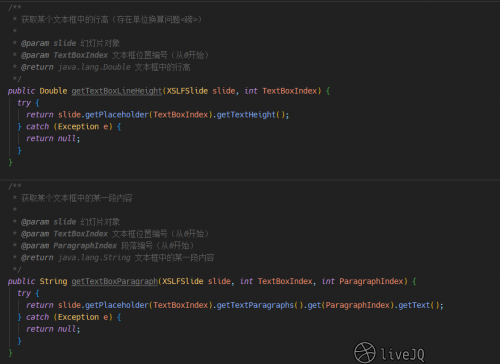500x364 pixels.
Task: Click the getTextBoxParagraph method name
Action: (115, 281)
